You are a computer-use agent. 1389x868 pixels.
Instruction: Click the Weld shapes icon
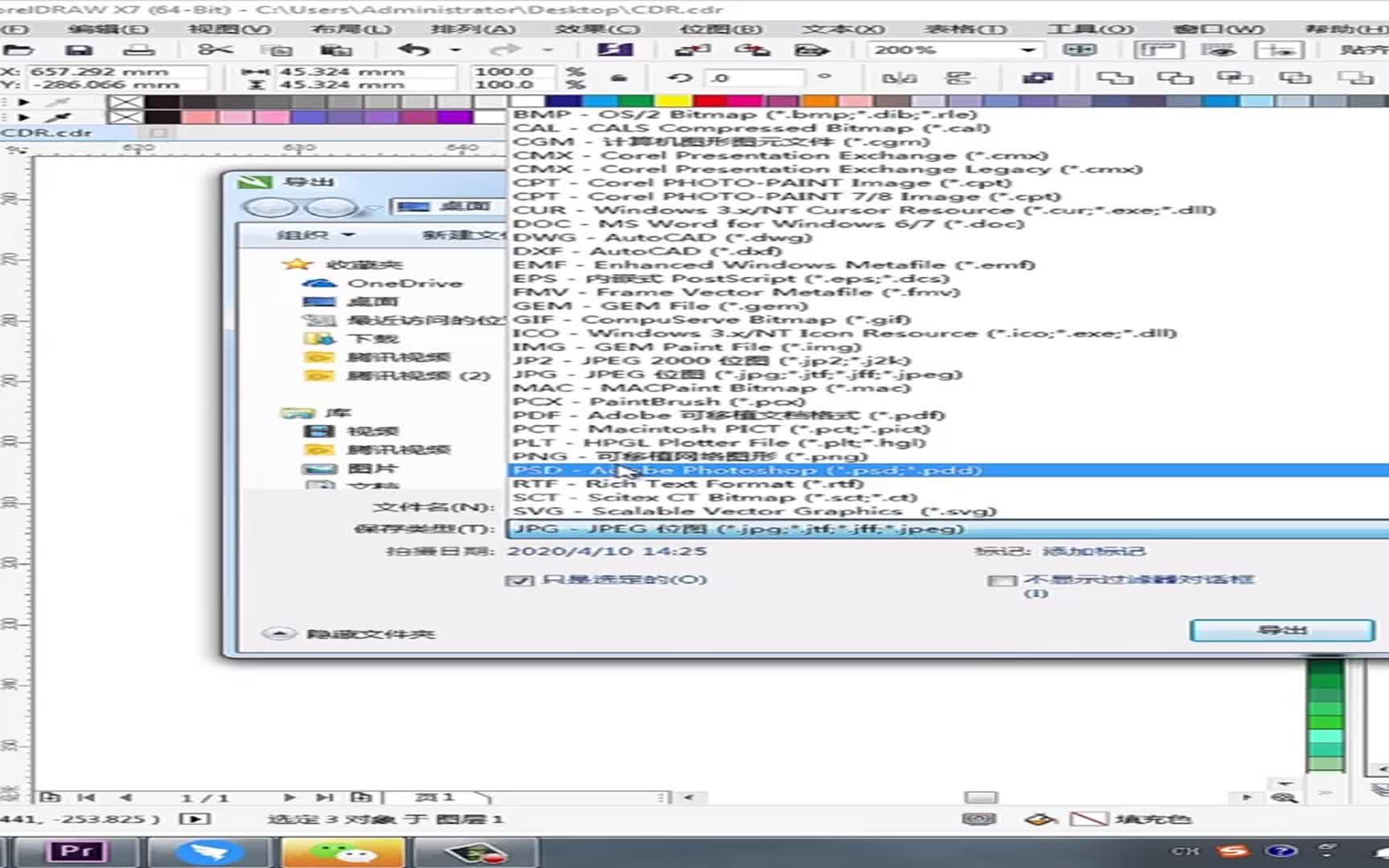tap(1115, 78)
